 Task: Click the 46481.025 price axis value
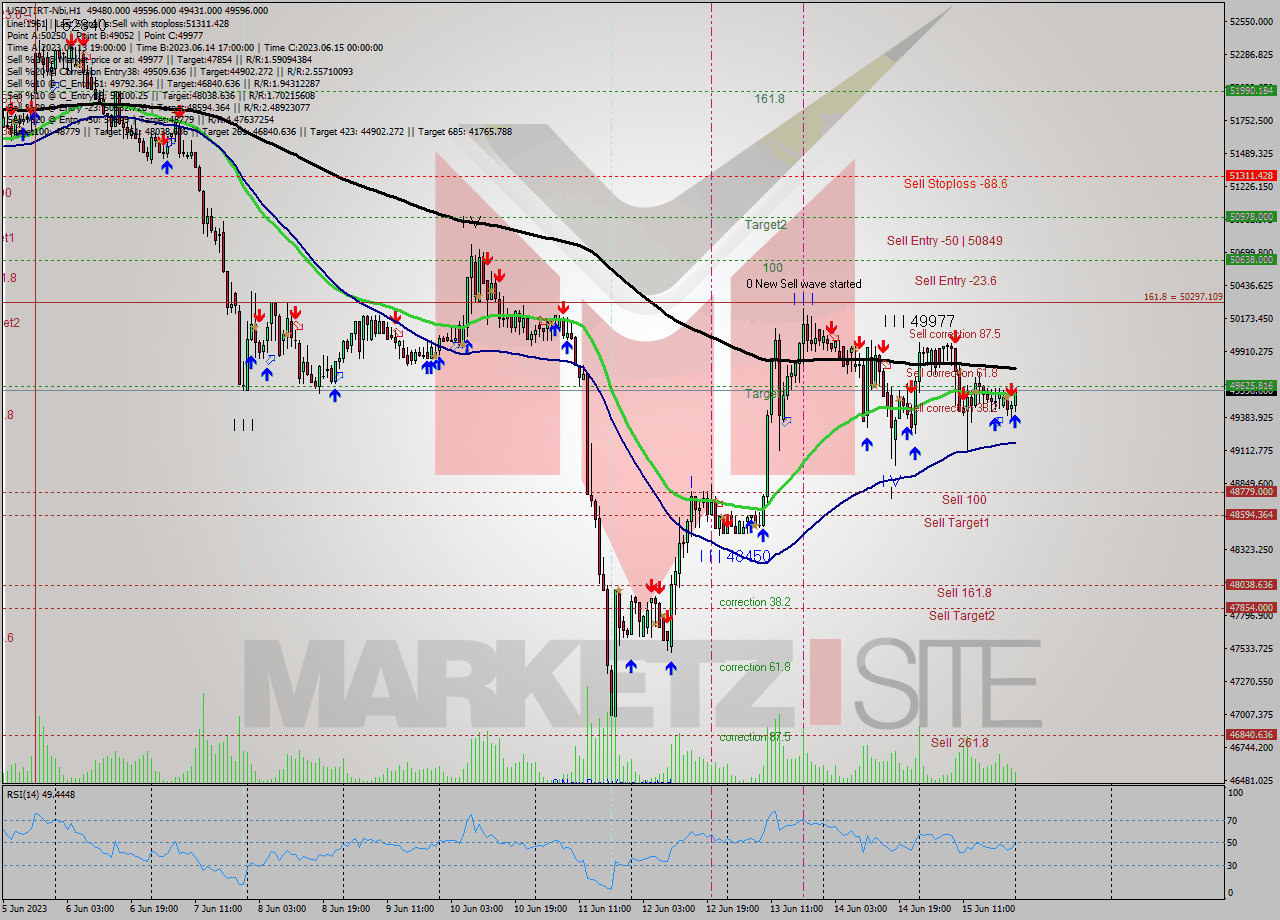(1251, 781)
